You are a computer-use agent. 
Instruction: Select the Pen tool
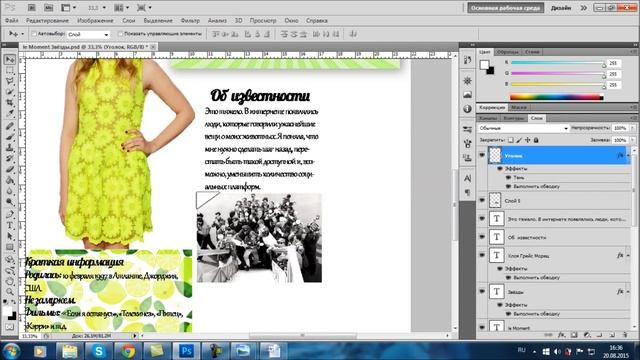click(10, 214)
